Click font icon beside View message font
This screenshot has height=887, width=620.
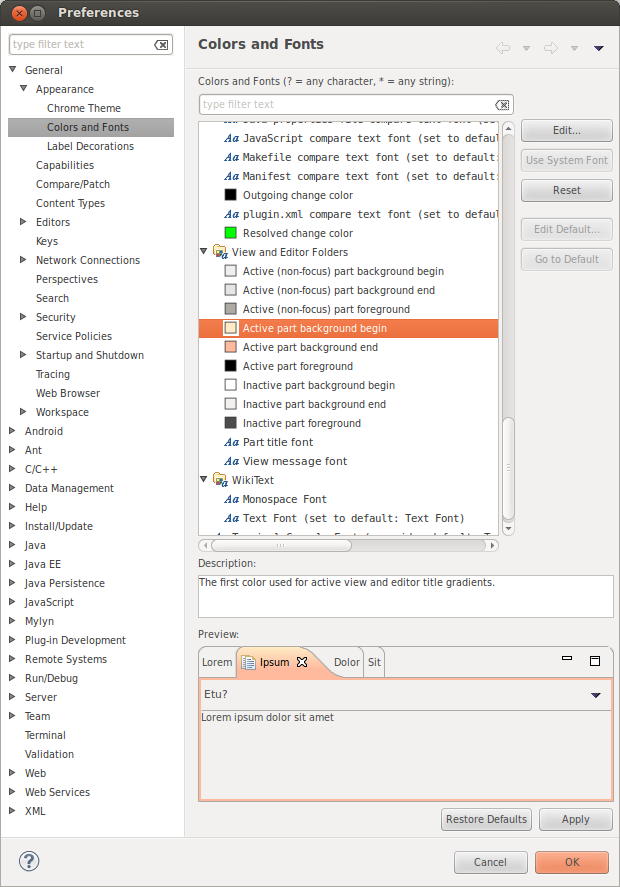231,462
